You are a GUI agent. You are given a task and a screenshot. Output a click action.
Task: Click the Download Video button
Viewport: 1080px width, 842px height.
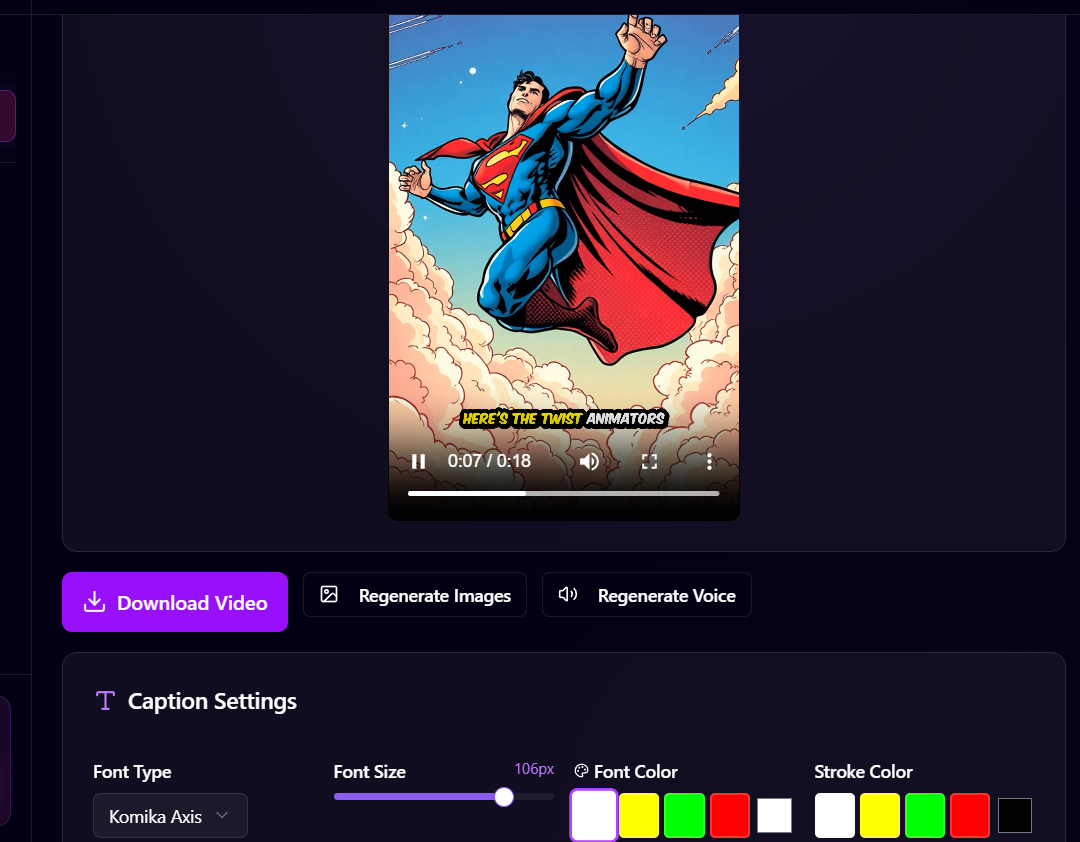tap(175, 601)
